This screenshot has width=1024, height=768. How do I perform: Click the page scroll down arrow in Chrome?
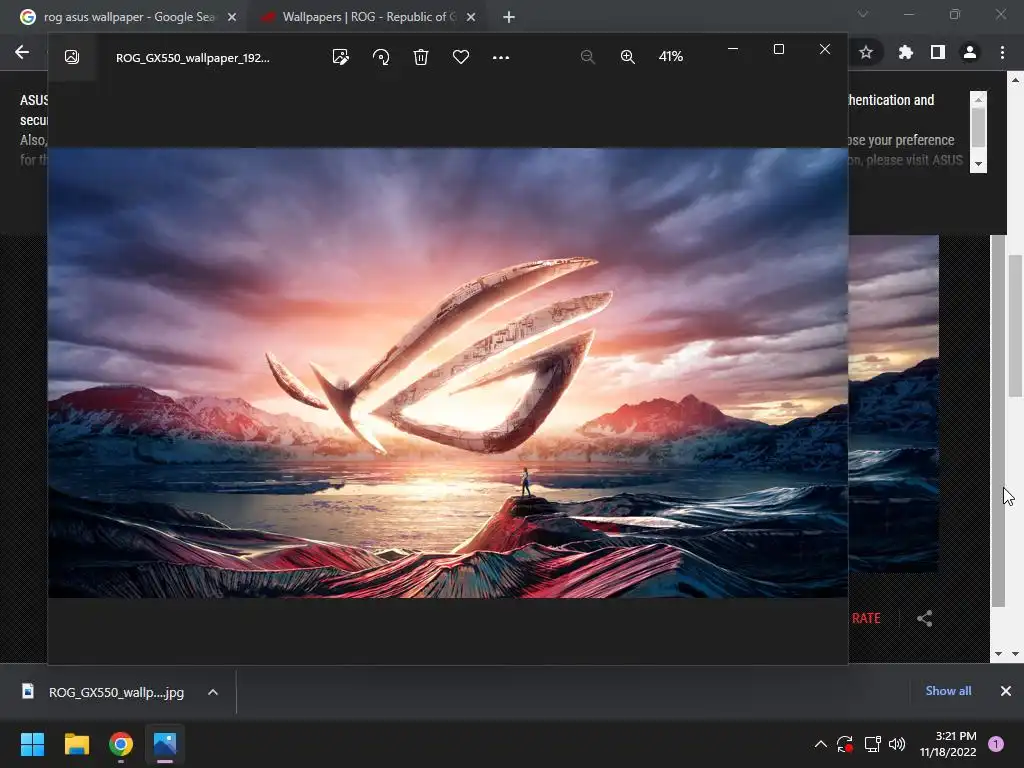(x=1016, y=654)
